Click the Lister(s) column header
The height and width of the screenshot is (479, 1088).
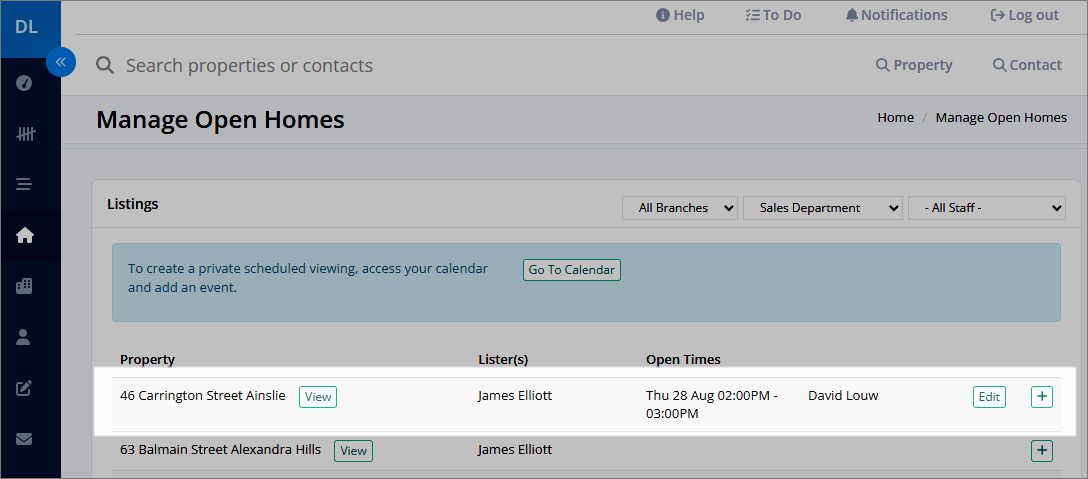pos(503,360)
